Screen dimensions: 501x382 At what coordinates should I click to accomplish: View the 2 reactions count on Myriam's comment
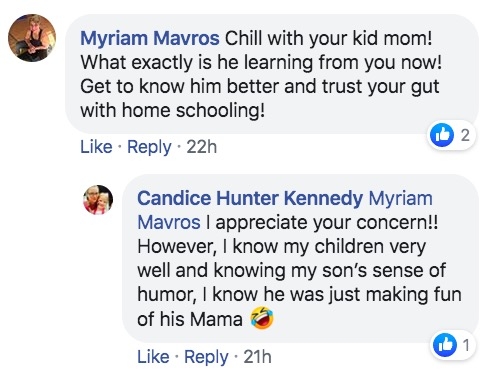click(x=465, y=135)
